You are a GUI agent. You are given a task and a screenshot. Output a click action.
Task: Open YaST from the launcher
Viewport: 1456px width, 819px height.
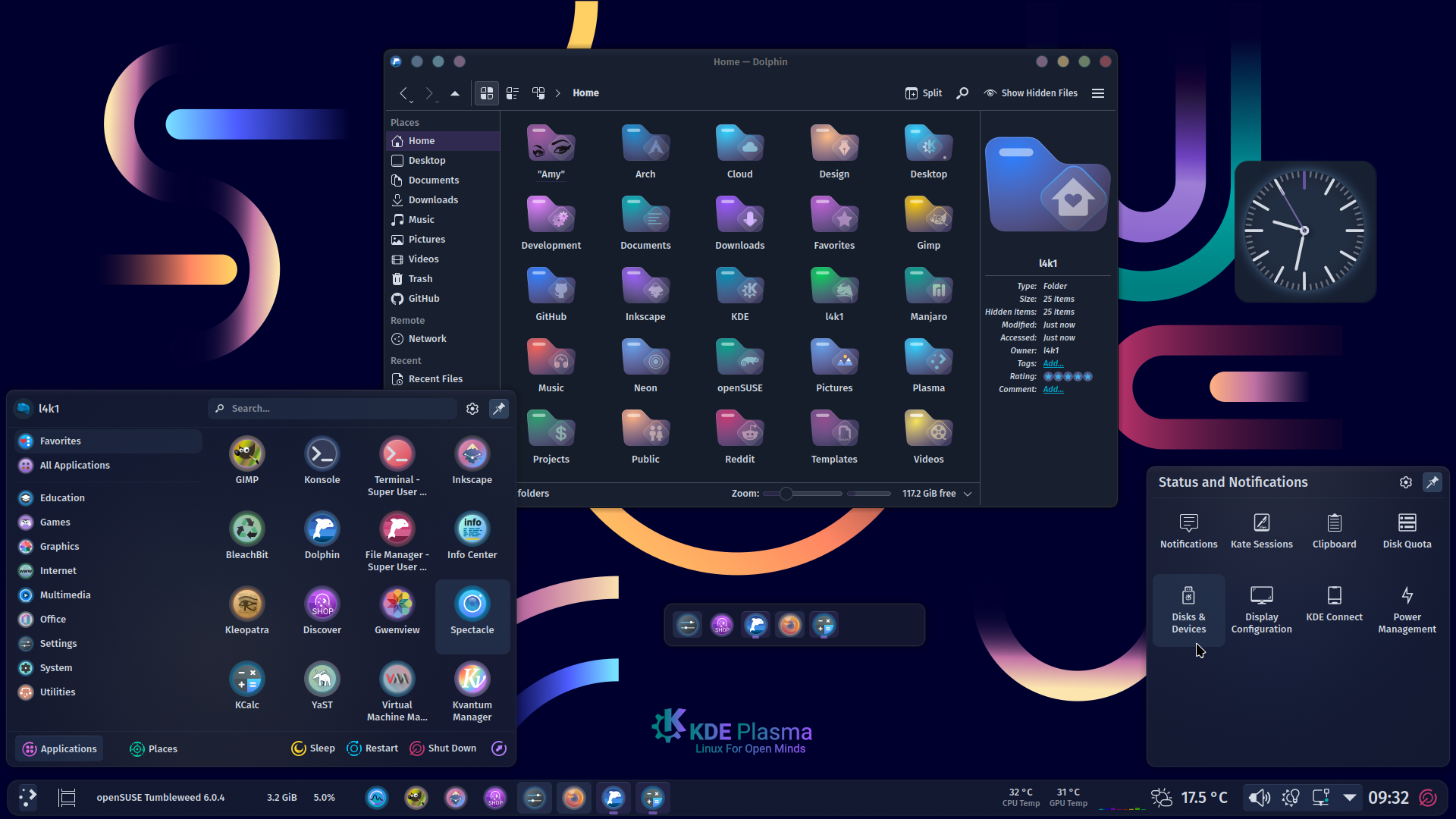[322, 686]
